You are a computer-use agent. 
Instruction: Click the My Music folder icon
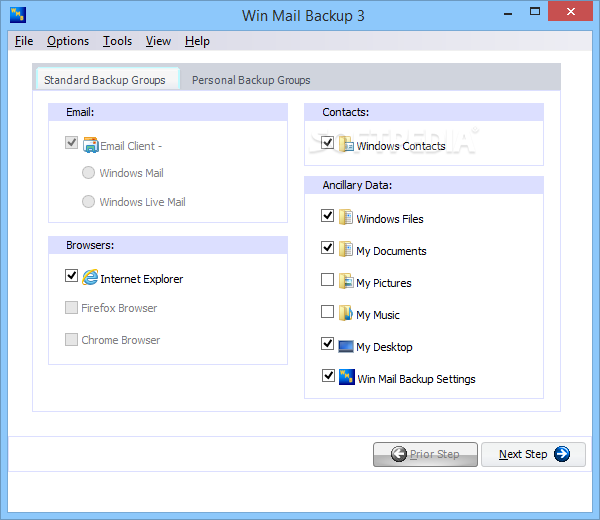coord(346,313)
